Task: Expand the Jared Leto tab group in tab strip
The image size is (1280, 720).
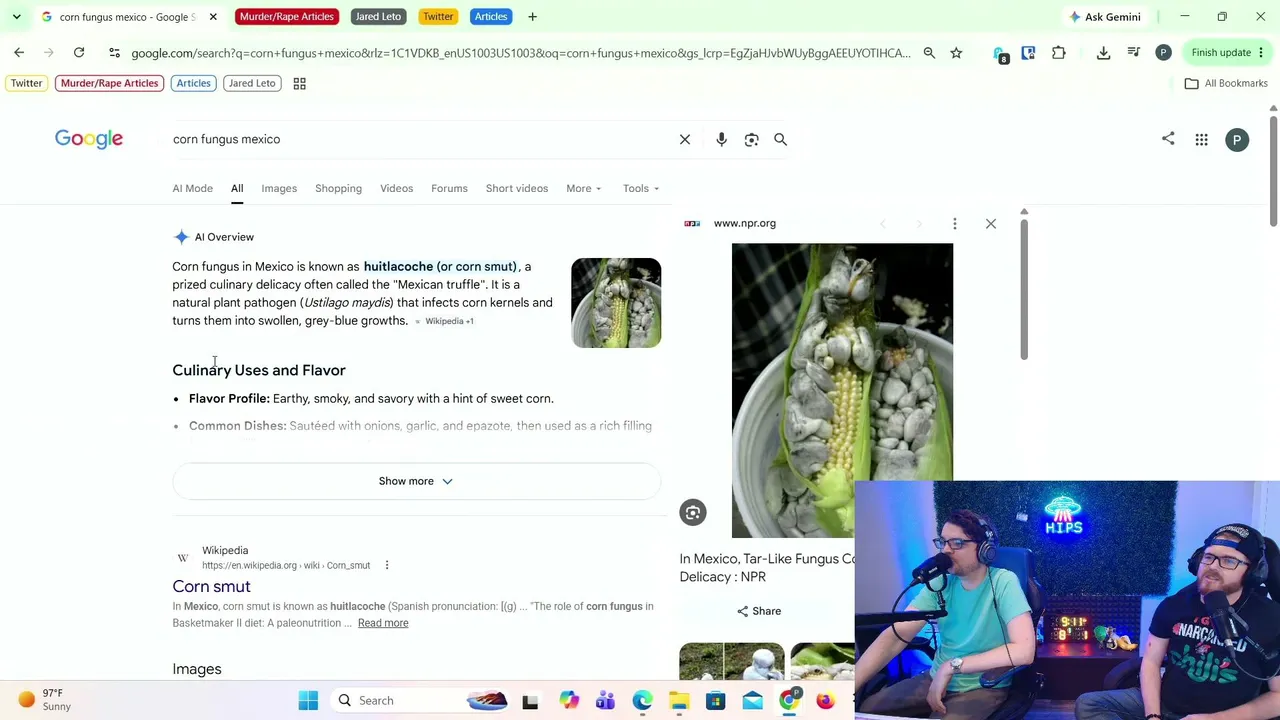Action: [378, 16]
